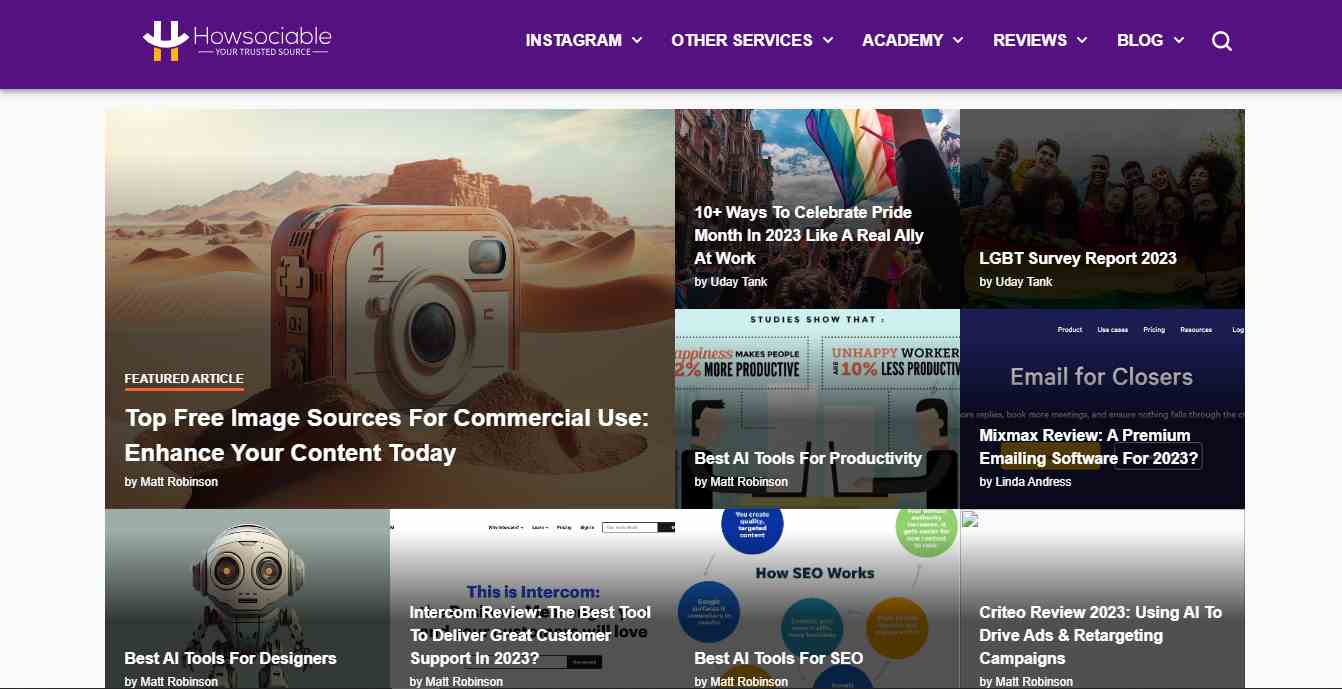The image size is (1342, 689).
Task: Open the featured article about free image sources
Action: coord(386,435)
